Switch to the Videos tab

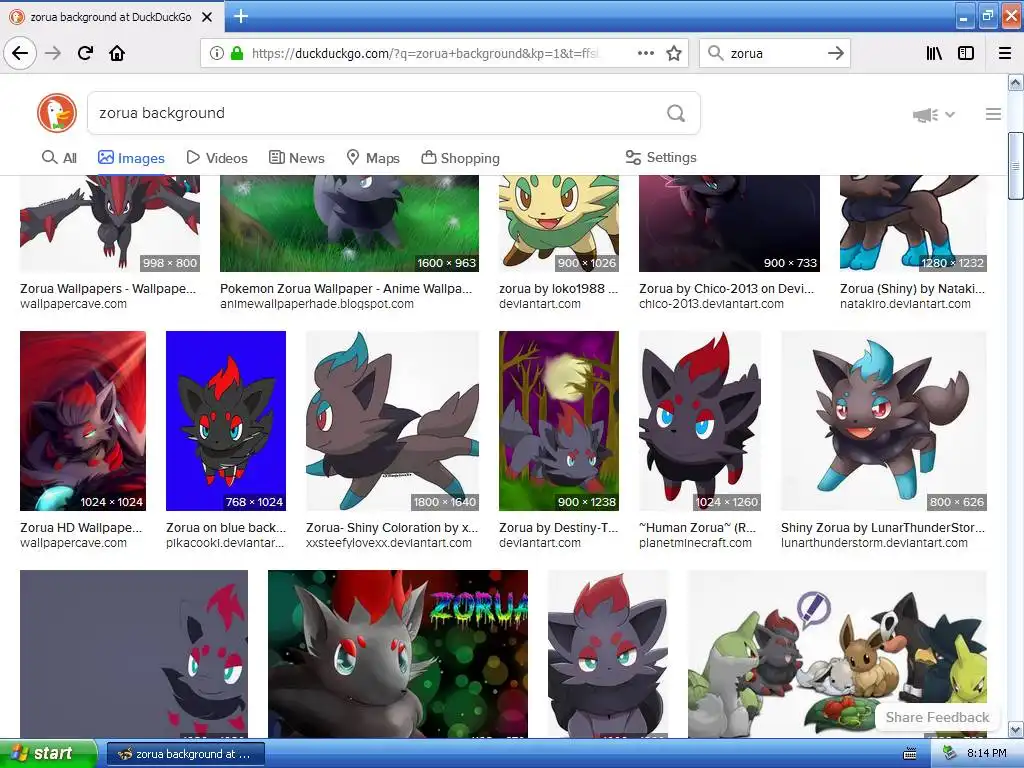217,158
